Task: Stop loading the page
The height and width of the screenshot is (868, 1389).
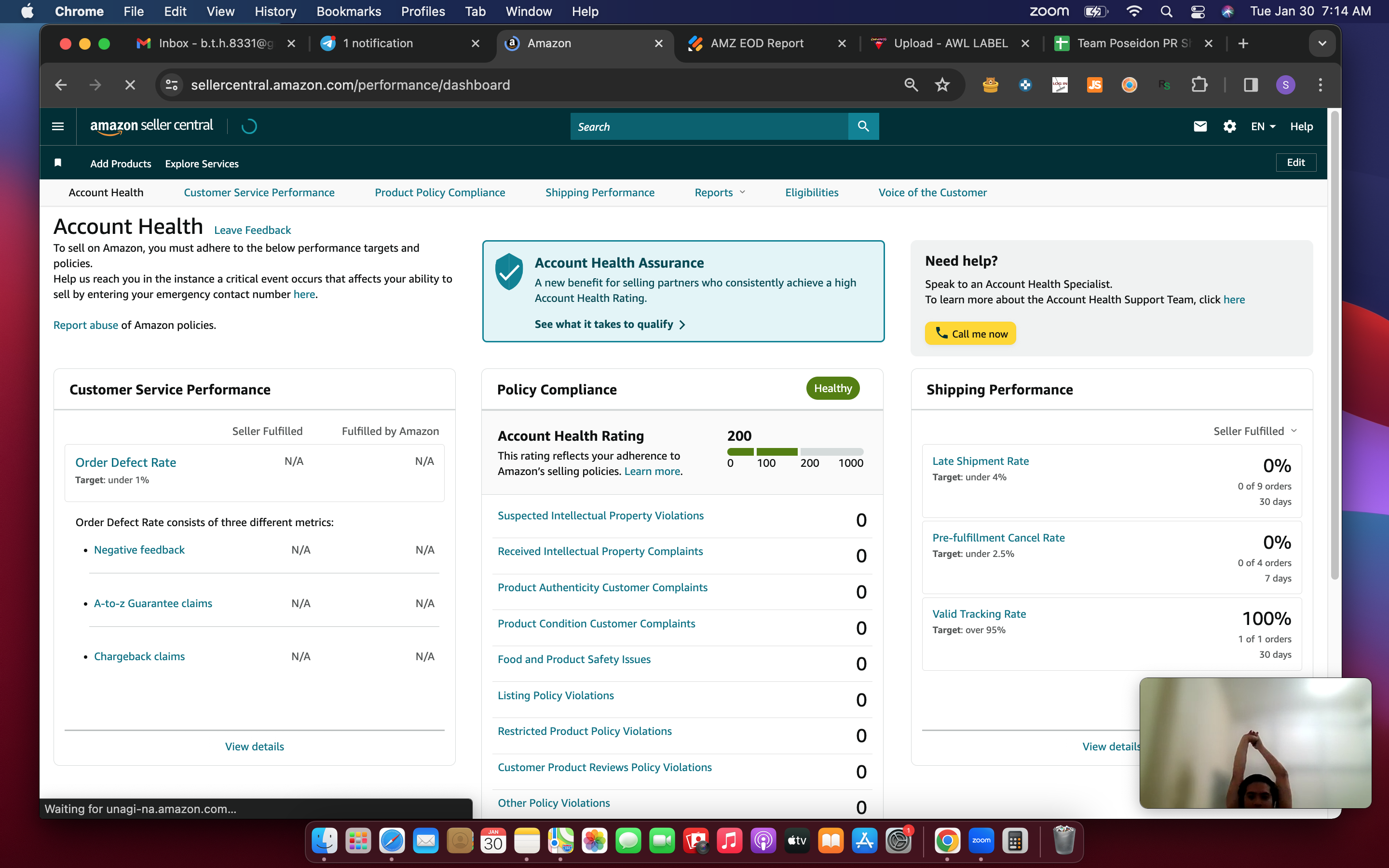Action: [130, 85]
